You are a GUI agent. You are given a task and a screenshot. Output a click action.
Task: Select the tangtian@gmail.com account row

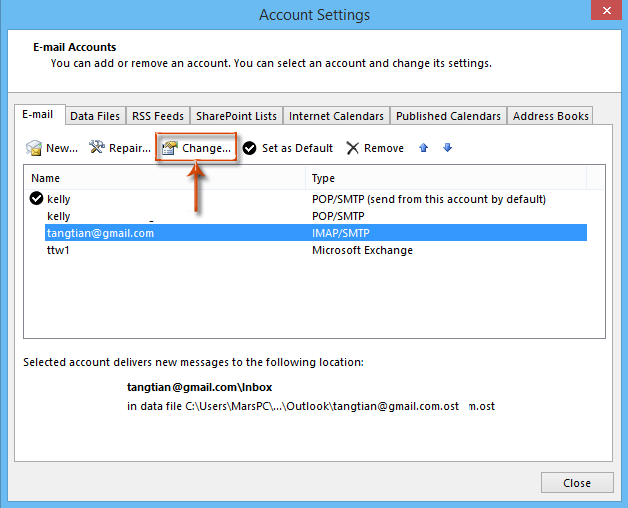316,233
